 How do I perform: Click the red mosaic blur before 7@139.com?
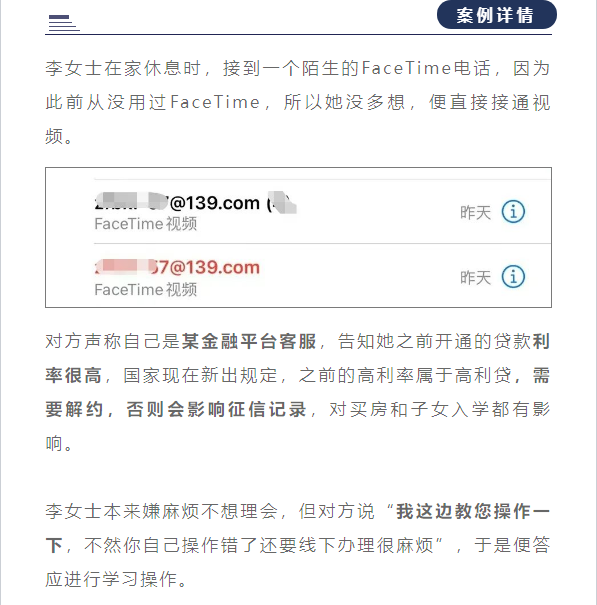pos(123,266)
